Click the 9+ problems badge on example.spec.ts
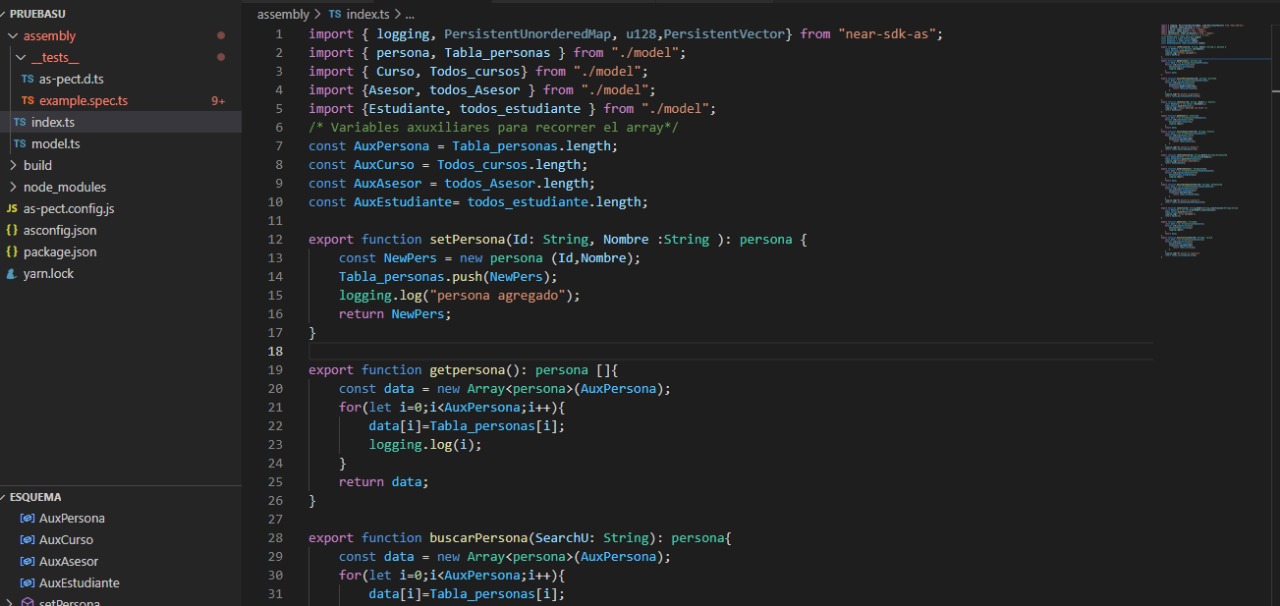 point(217,100)
